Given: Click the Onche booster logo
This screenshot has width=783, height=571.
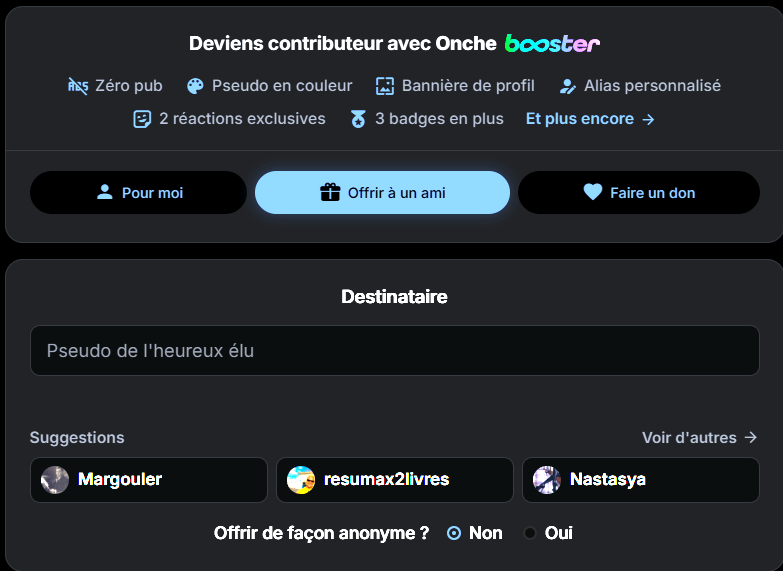Looking at the screenshot, I should coord(552,43).
